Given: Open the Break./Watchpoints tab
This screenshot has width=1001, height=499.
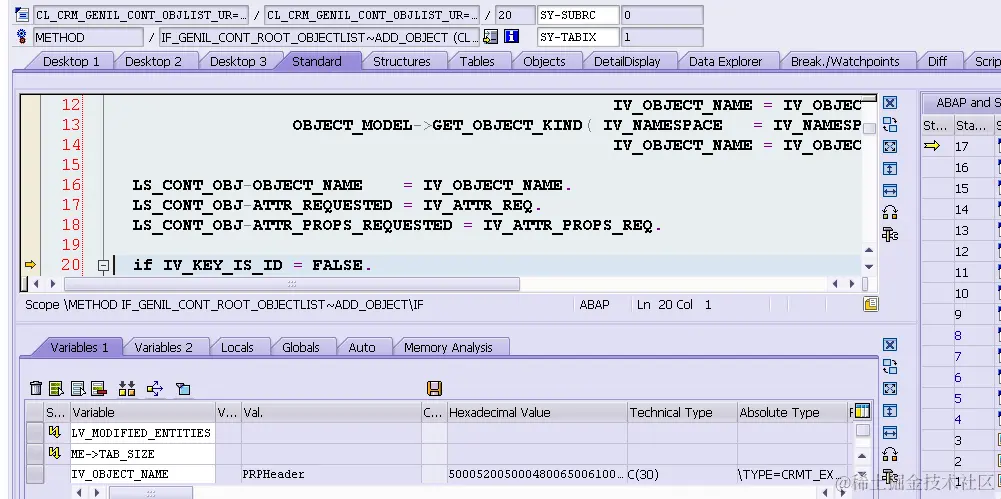Looking at the screenshot, I should pos(845,61).
